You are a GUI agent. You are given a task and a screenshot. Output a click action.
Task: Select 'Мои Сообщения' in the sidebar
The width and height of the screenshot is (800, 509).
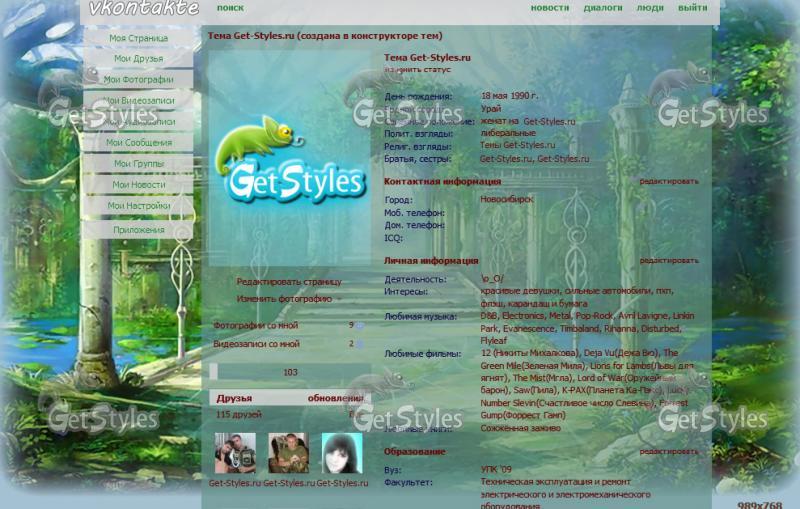click(138, 143)
